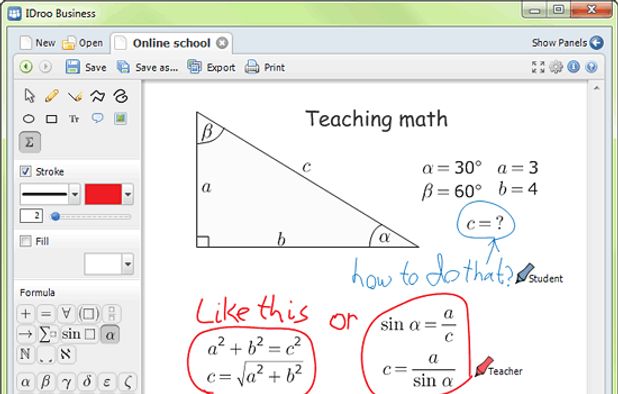
Task: Click the stroke width number field
Action: pyautogui.click(x=31, y=216)
